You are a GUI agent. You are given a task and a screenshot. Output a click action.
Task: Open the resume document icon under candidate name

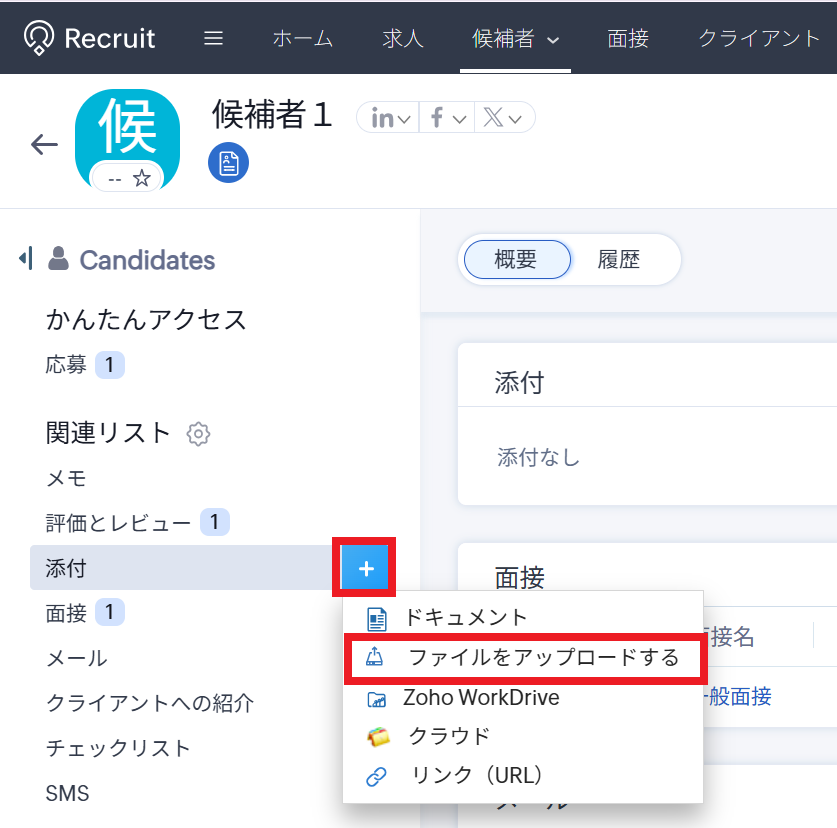point(228,163)
